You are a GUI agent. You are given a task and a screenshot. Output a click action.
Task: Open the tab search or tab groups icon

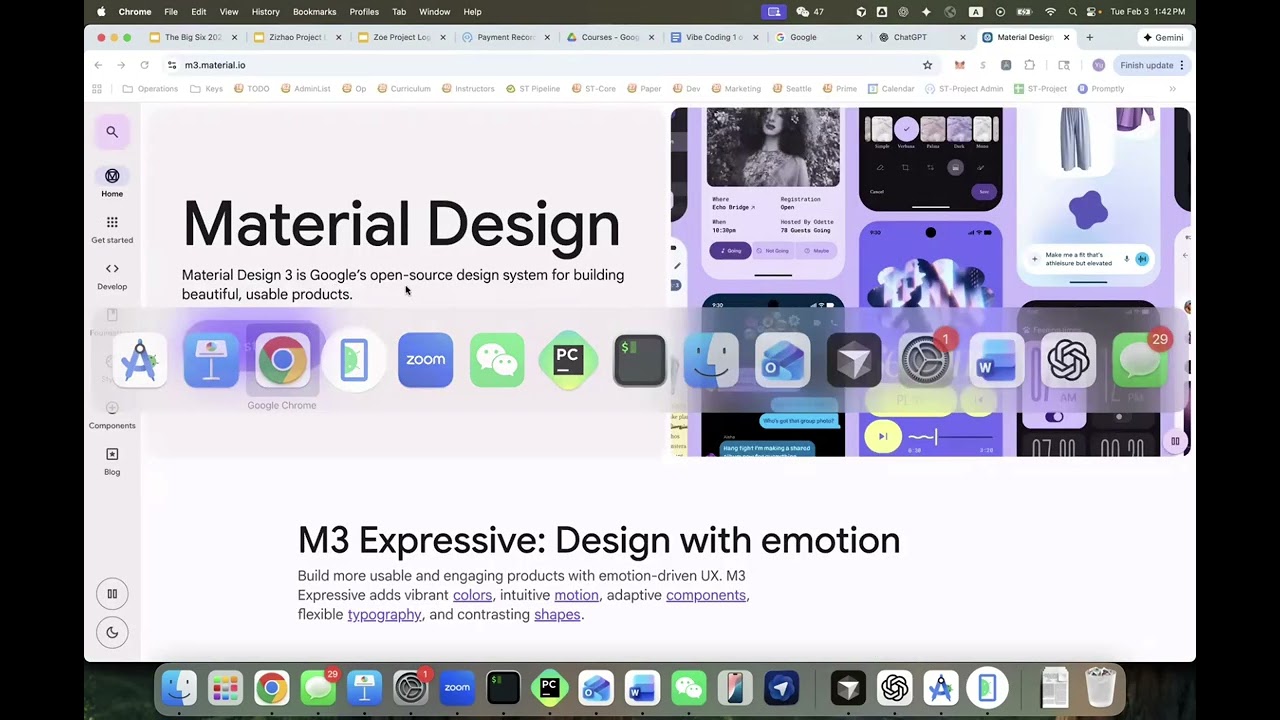click(1064, 65)
